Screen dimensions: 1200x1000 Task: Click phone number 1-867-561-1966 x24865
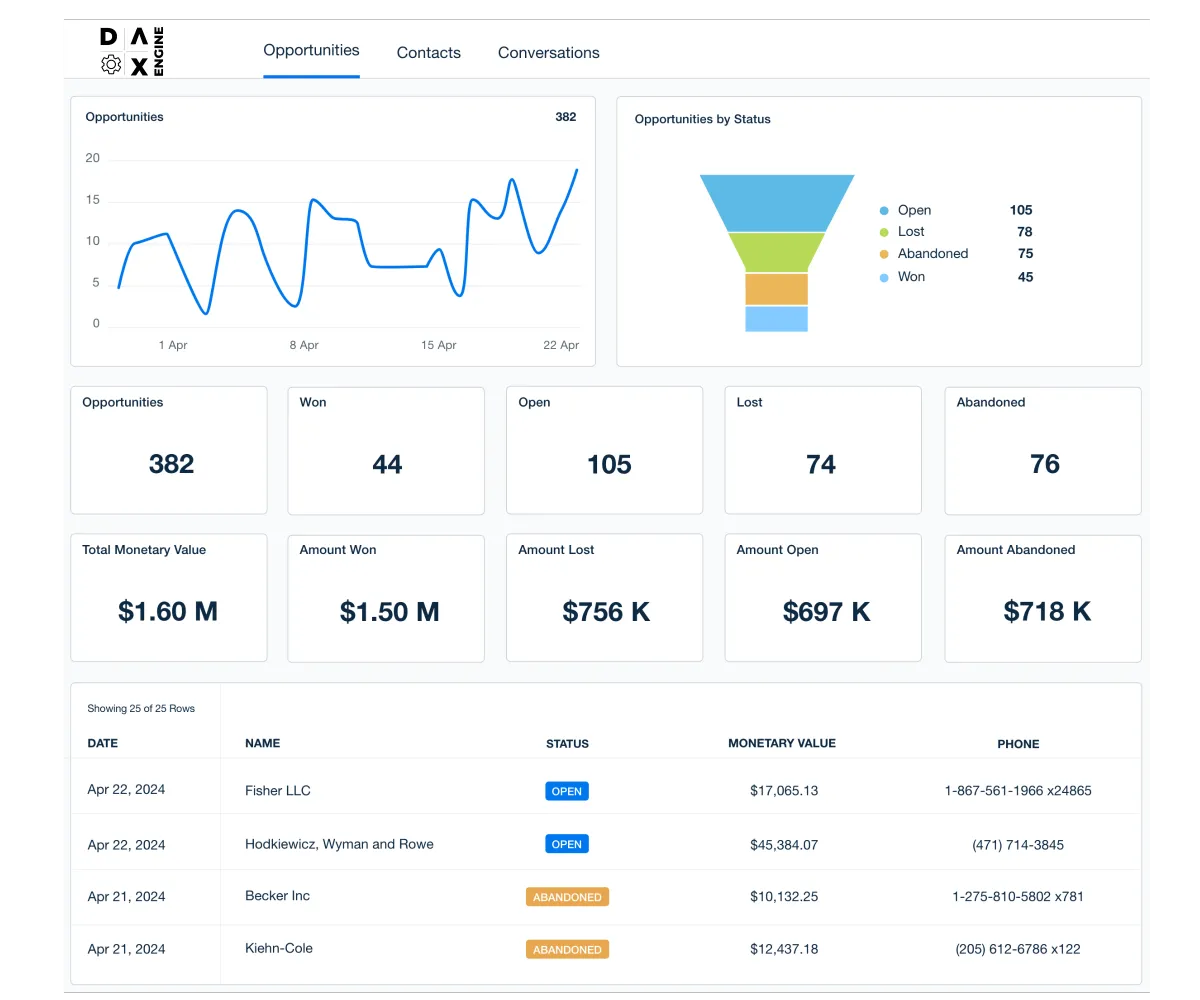coord(1018,790)
